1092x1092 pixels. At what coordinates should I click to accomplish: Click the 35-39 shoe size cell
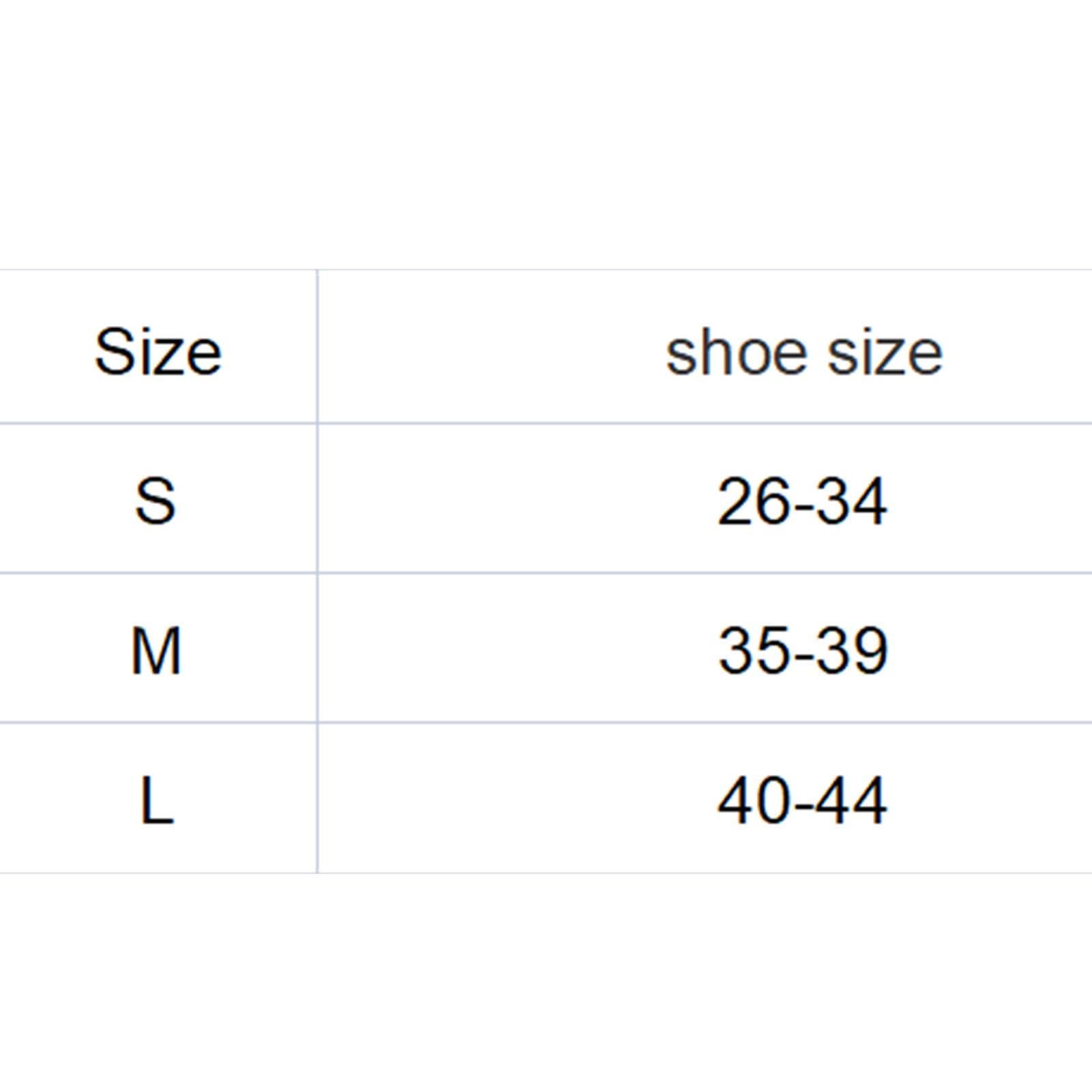(x=803, y=651)
